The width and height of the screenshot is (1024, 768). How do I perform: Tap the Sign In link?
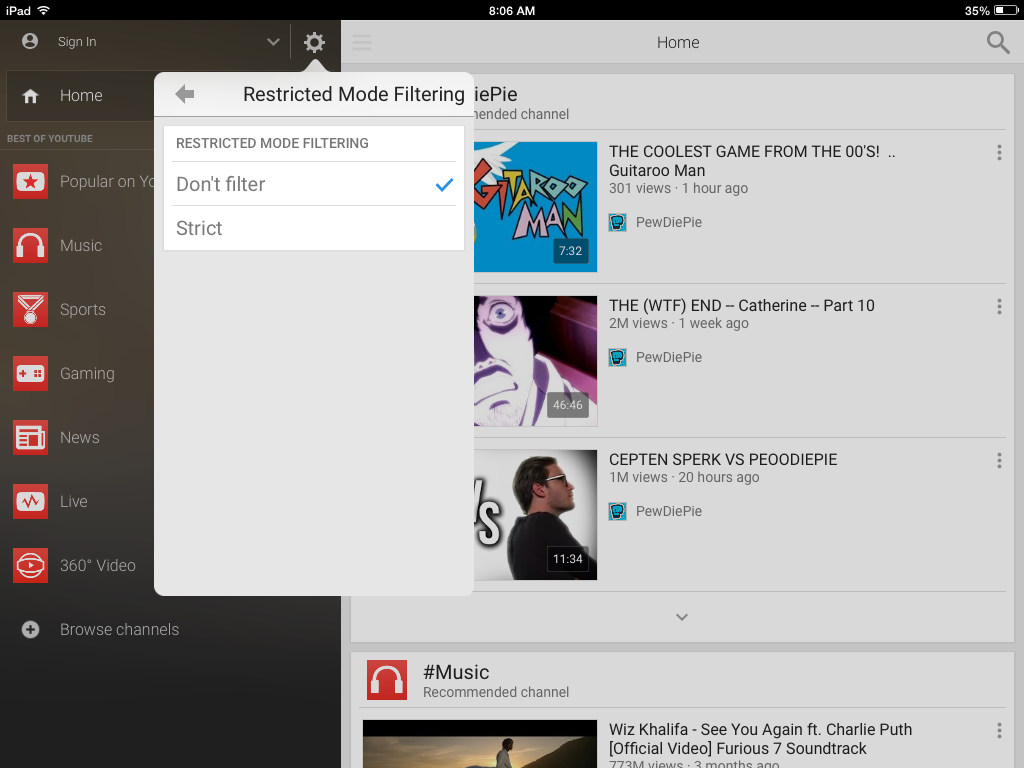coord(77,42)
